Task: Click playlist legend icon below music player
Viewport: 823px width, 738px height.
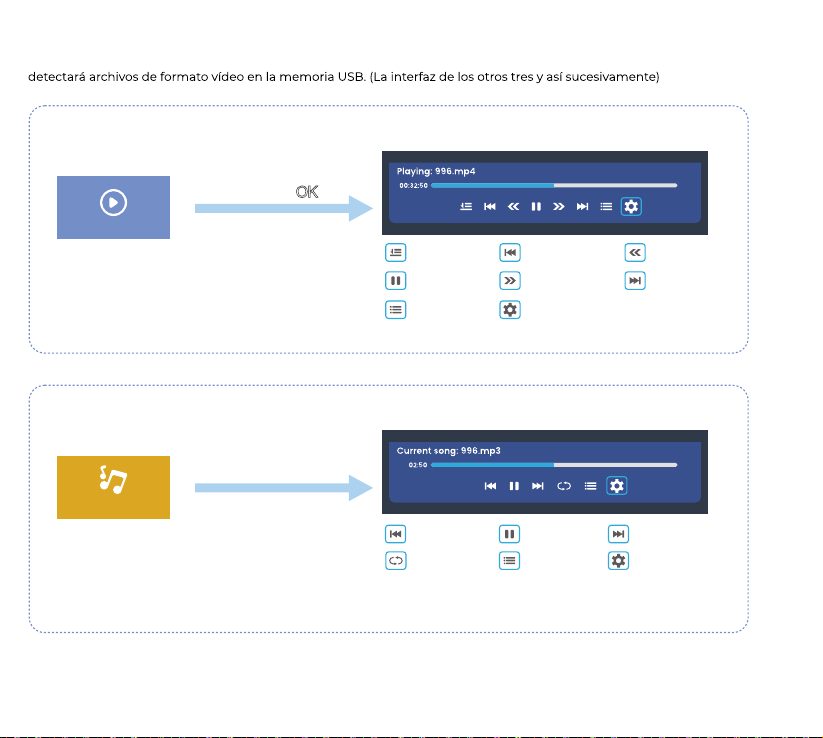Action: (509, 561)
